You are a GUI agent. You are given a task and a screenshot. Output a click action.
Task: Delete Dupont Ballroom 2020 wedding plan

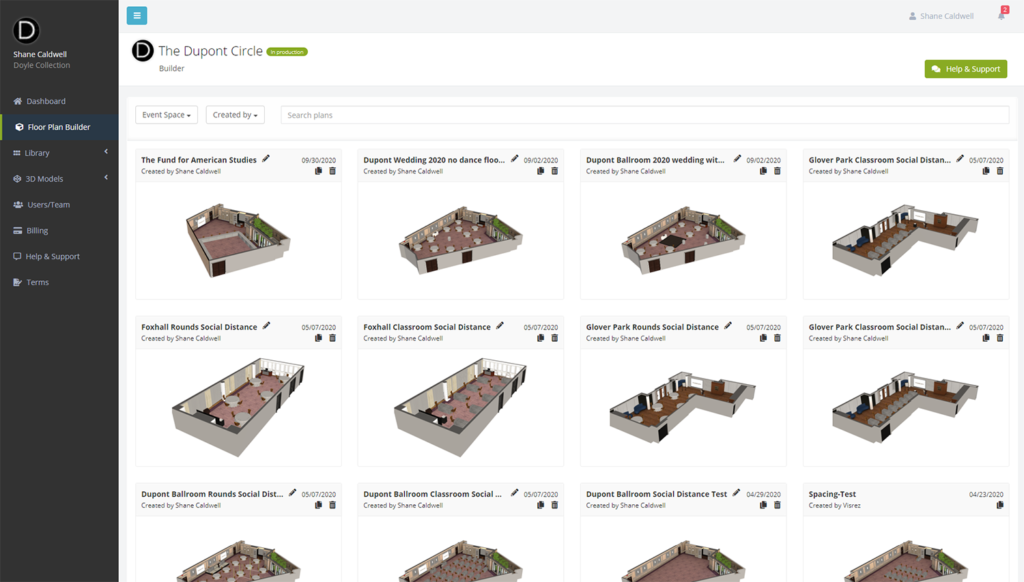coord(777,171)
